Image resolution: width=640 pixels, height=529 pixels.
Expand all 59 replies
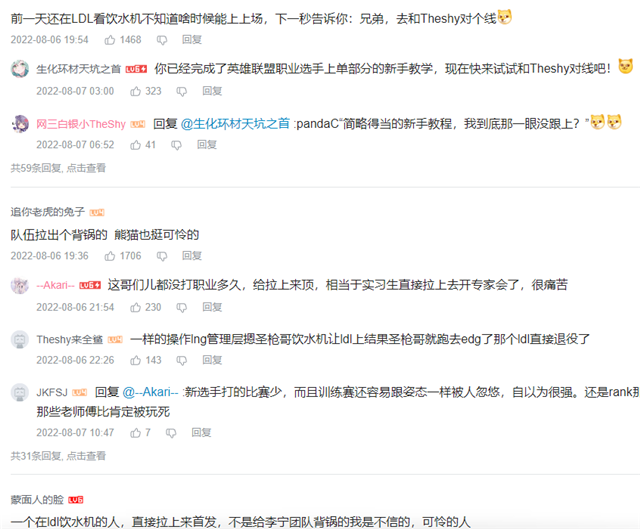(x=58, y=168)
